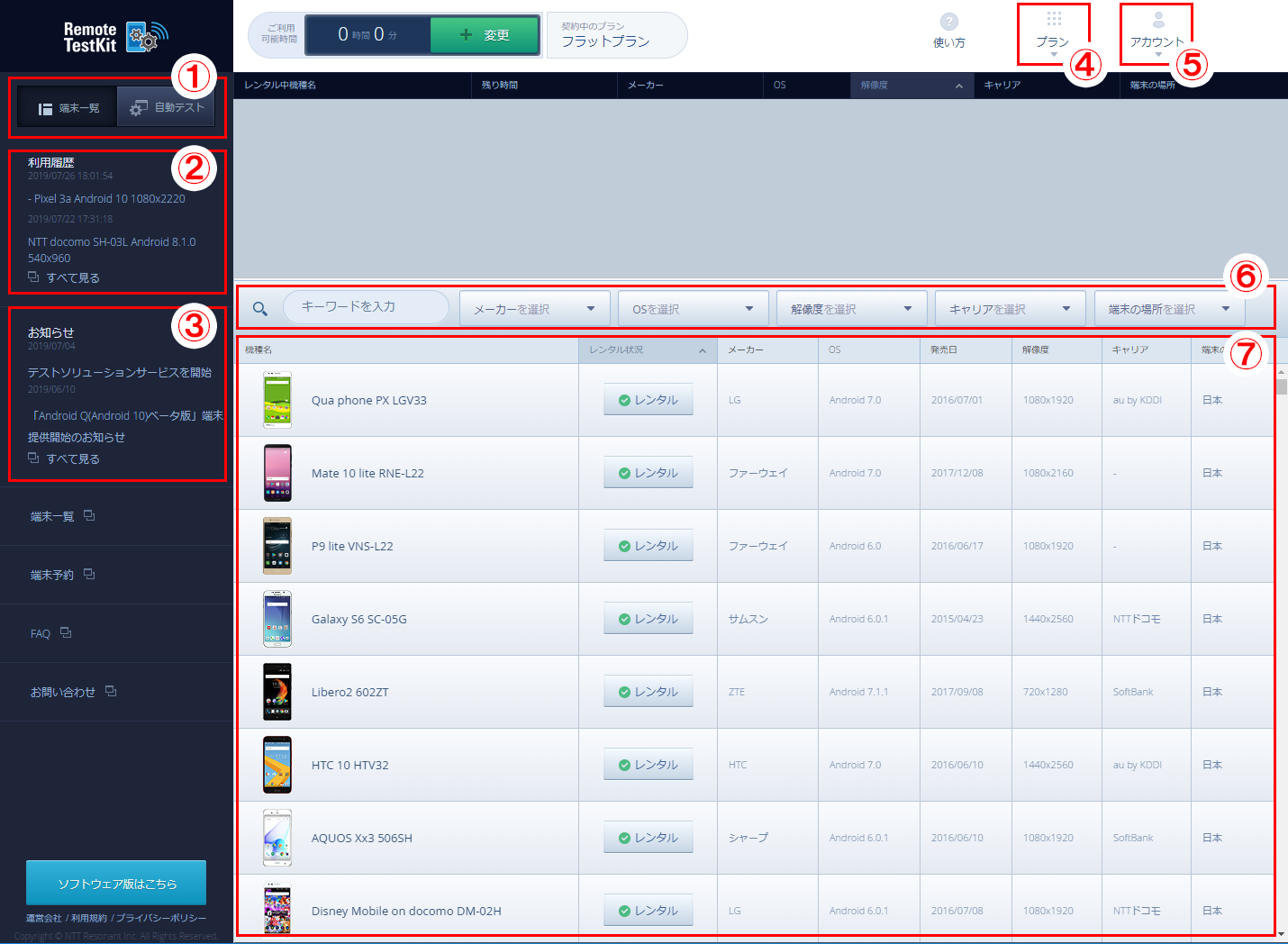This screenshot has height=944, width=1288.
Task: Expand the 解像度を選択 dropdown
Action: click(852, 309)
